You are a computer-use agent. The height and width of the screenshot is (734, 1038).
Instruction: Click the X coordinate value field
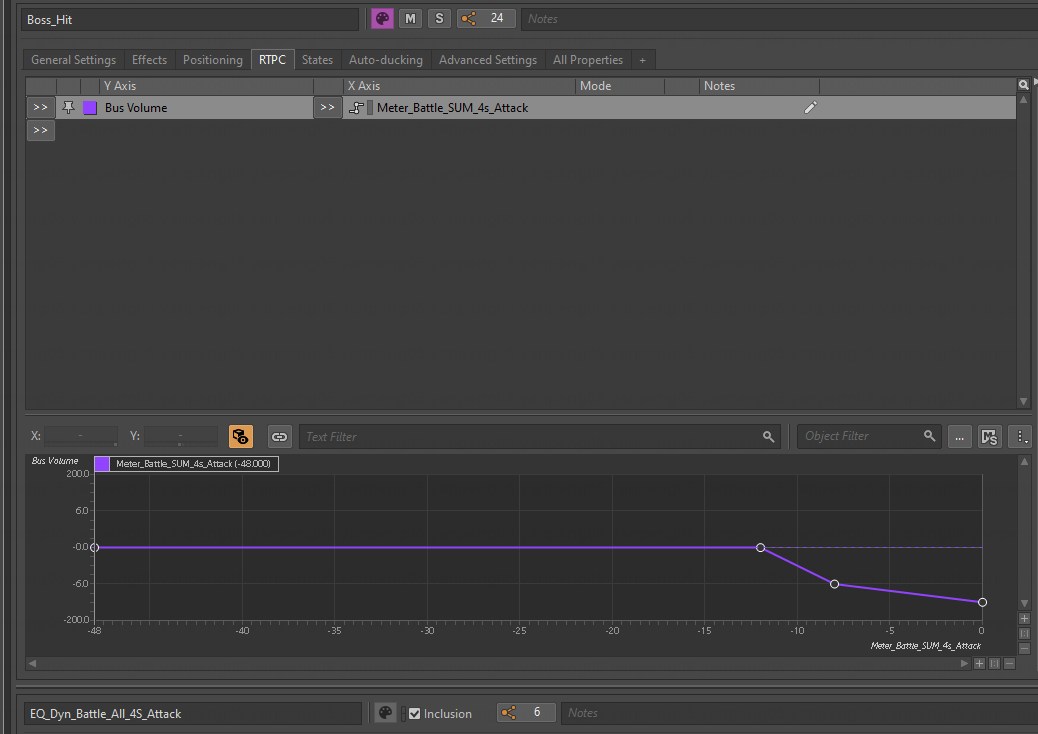pyautogui.click(x=81, y=436)
